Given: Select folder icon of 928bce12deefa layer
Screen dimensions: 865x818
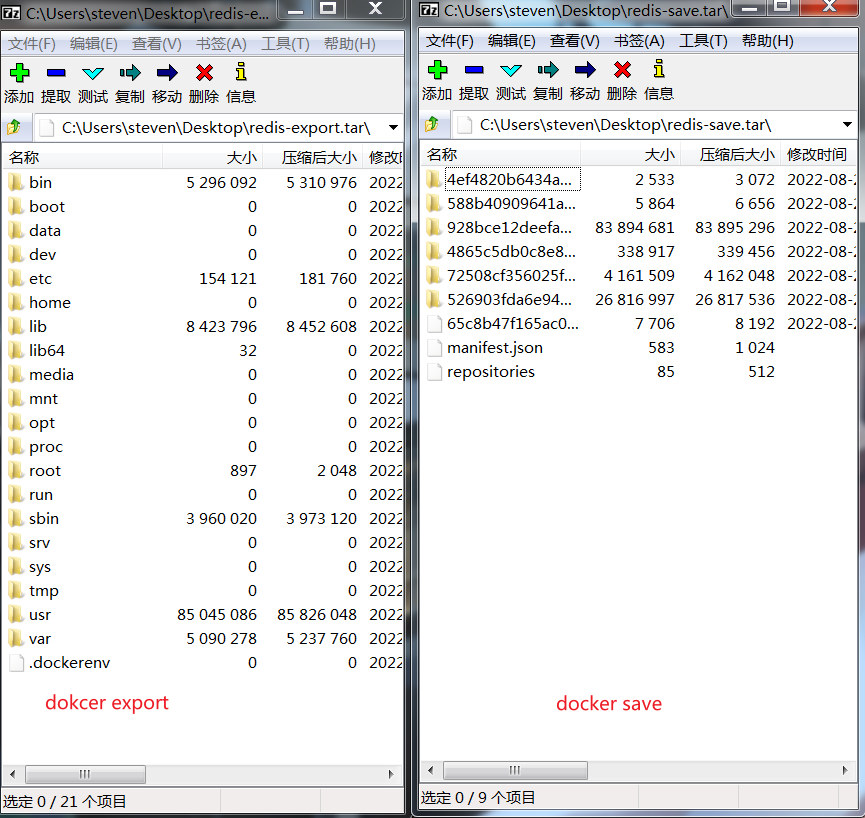Looking at the screenshot, I should 435,227.
